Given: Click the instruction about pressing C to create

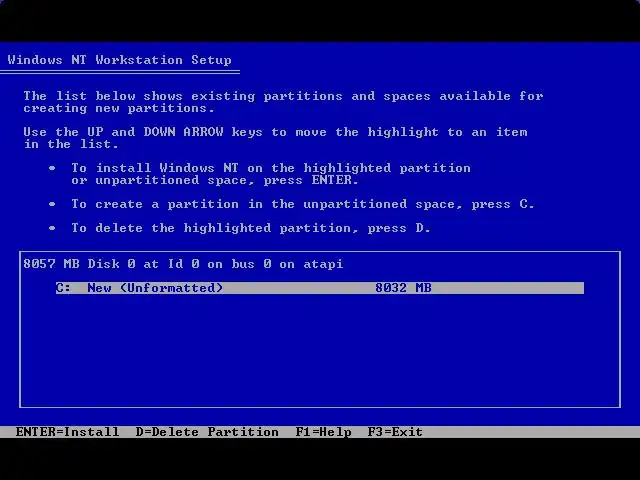Looking at the screenshot, I should tap(302, 204).
